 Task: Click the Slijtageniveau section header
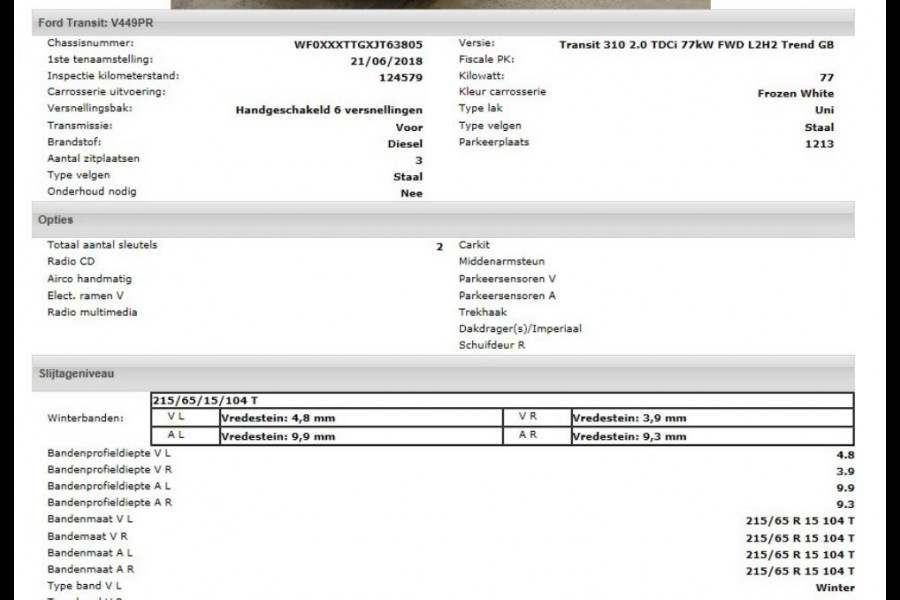click(76, 373)
